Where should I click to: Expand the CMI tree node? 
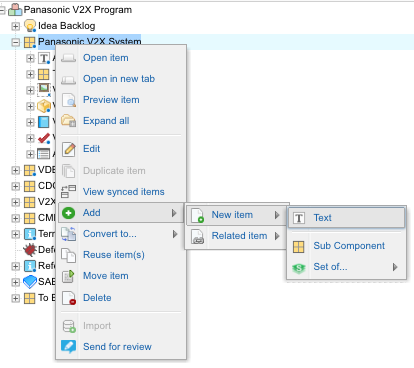point(16,218)
